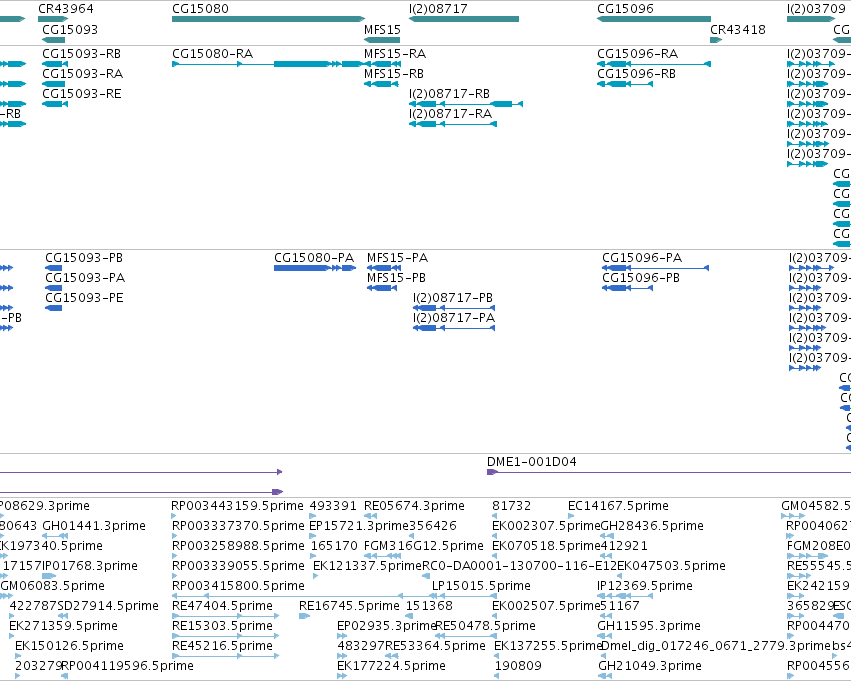Click EST EK177224.5prime
851x681 pixels.
tap(391, 666)
